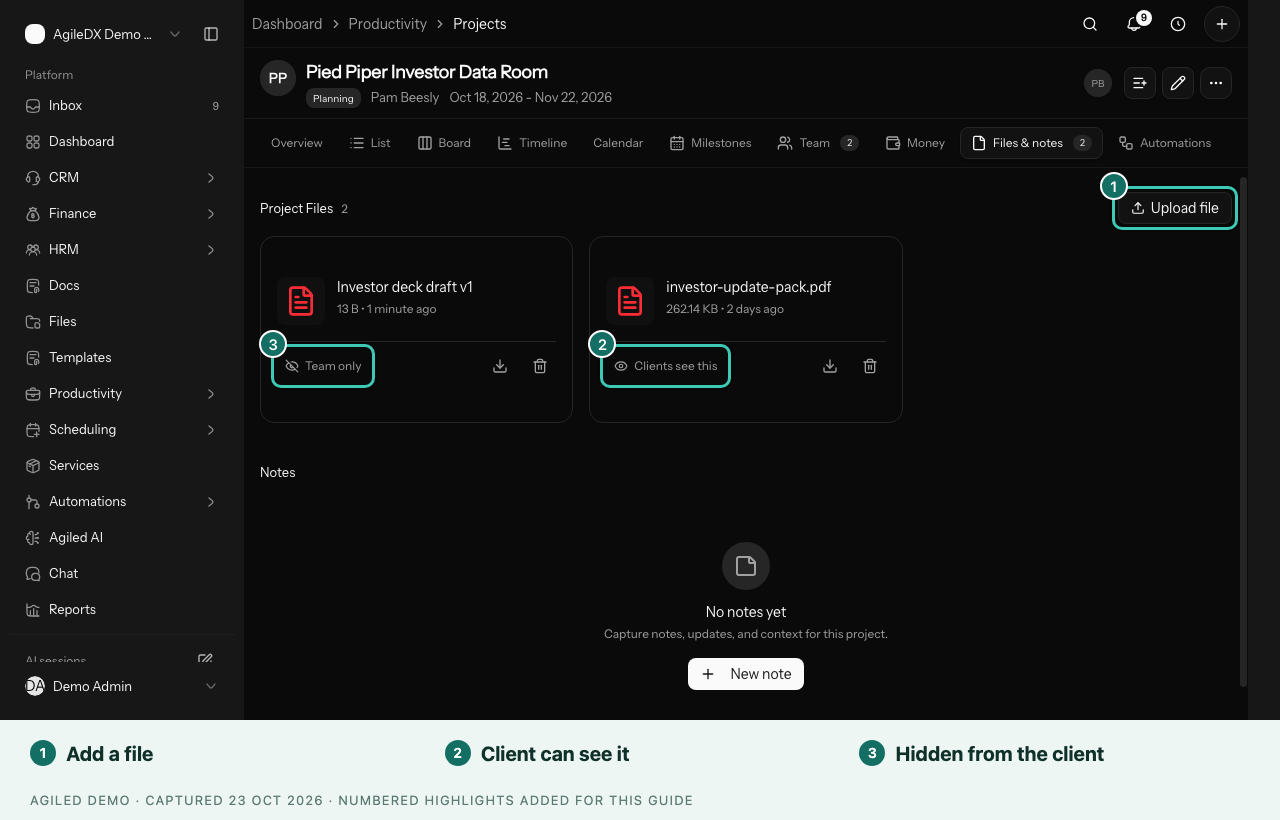The width and height of the screenshot is (1280, 820).
Task: Expand the Automations sidebar section
Action: [211, 502]
